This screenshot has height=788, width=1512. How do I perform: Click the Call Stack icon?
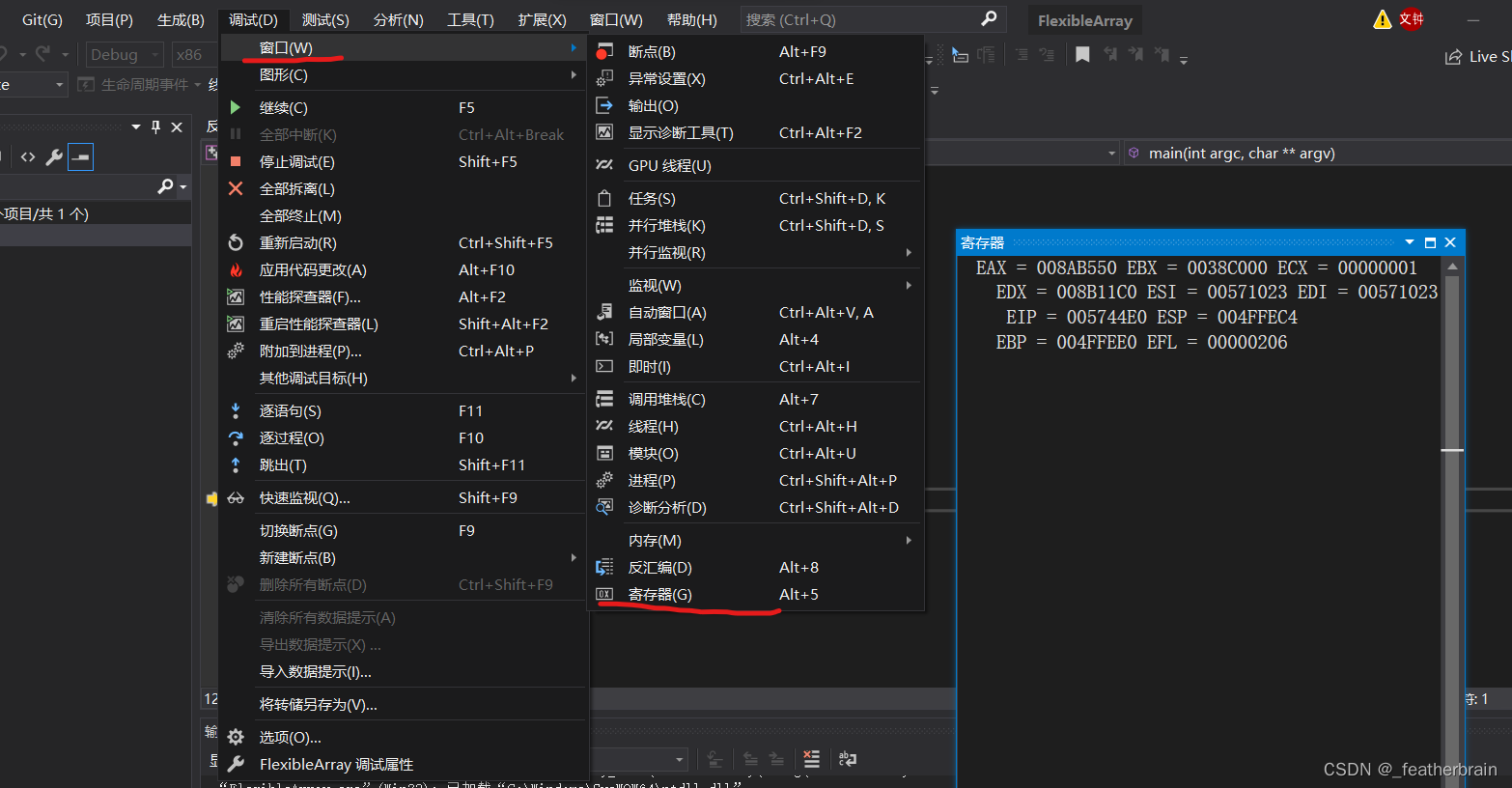click(604, 399)
